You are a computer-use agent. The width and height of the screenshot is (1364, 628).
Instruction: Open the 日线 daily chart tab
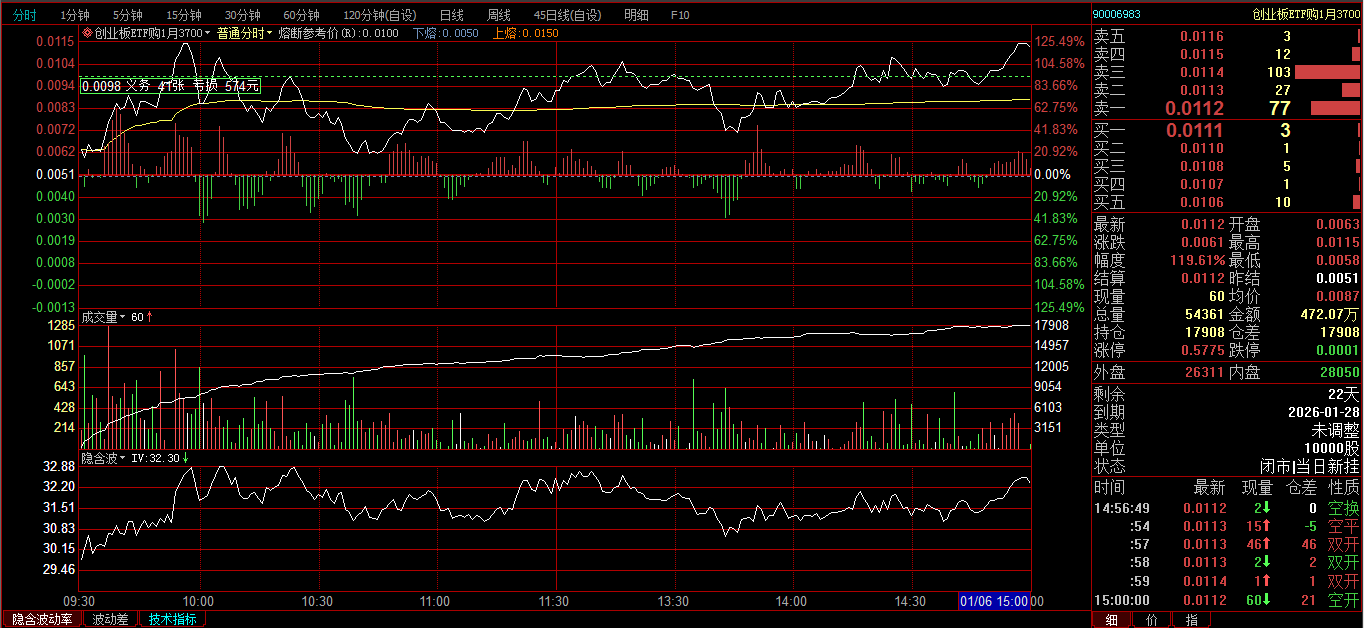[x=451, y=15]
